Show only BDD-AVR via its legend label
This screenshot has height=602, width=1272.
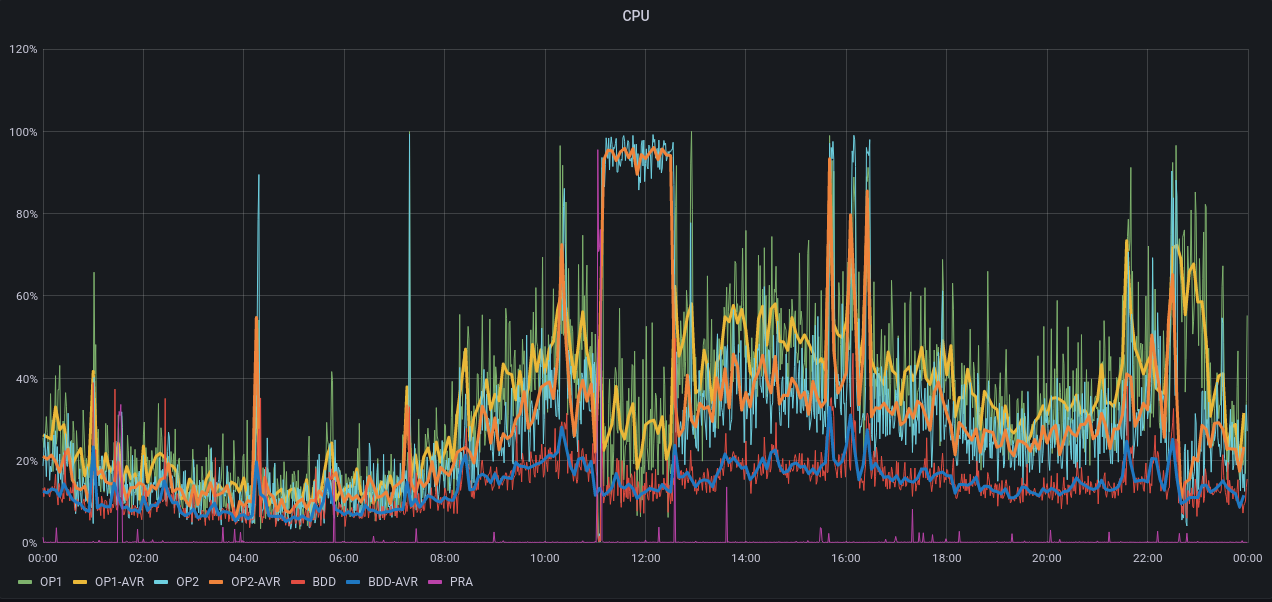(x=392, y=582)
